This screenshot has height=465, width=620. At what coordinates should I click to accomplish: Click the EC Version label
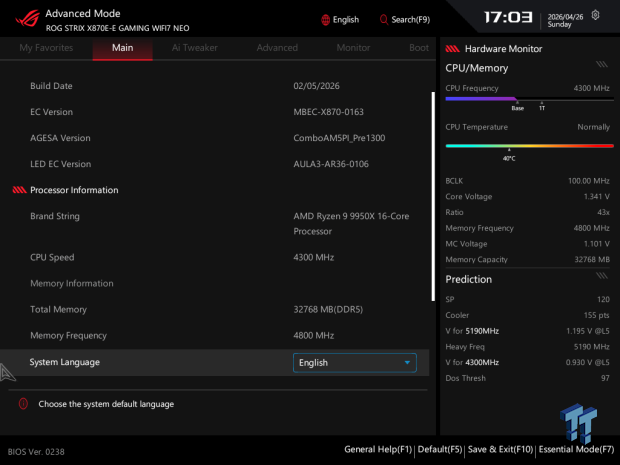coord(51,112)
